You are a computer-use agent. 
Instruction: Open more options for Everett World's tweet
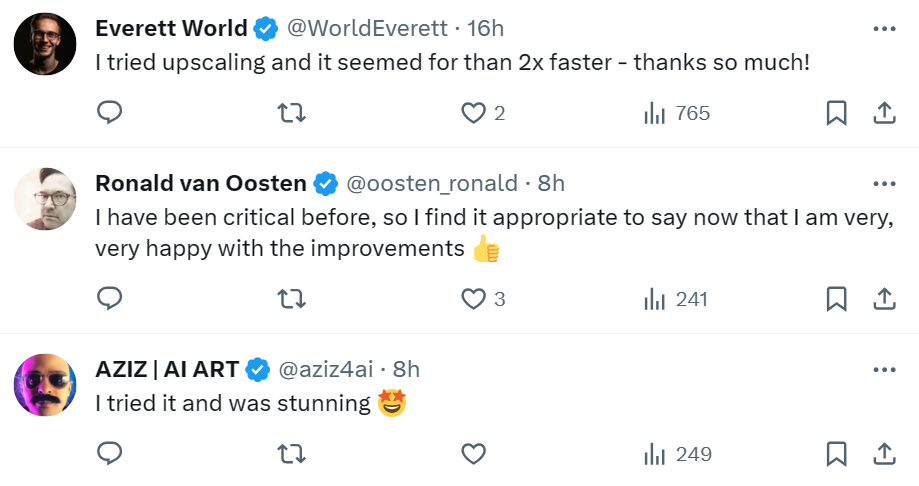(x=884, y=29)
